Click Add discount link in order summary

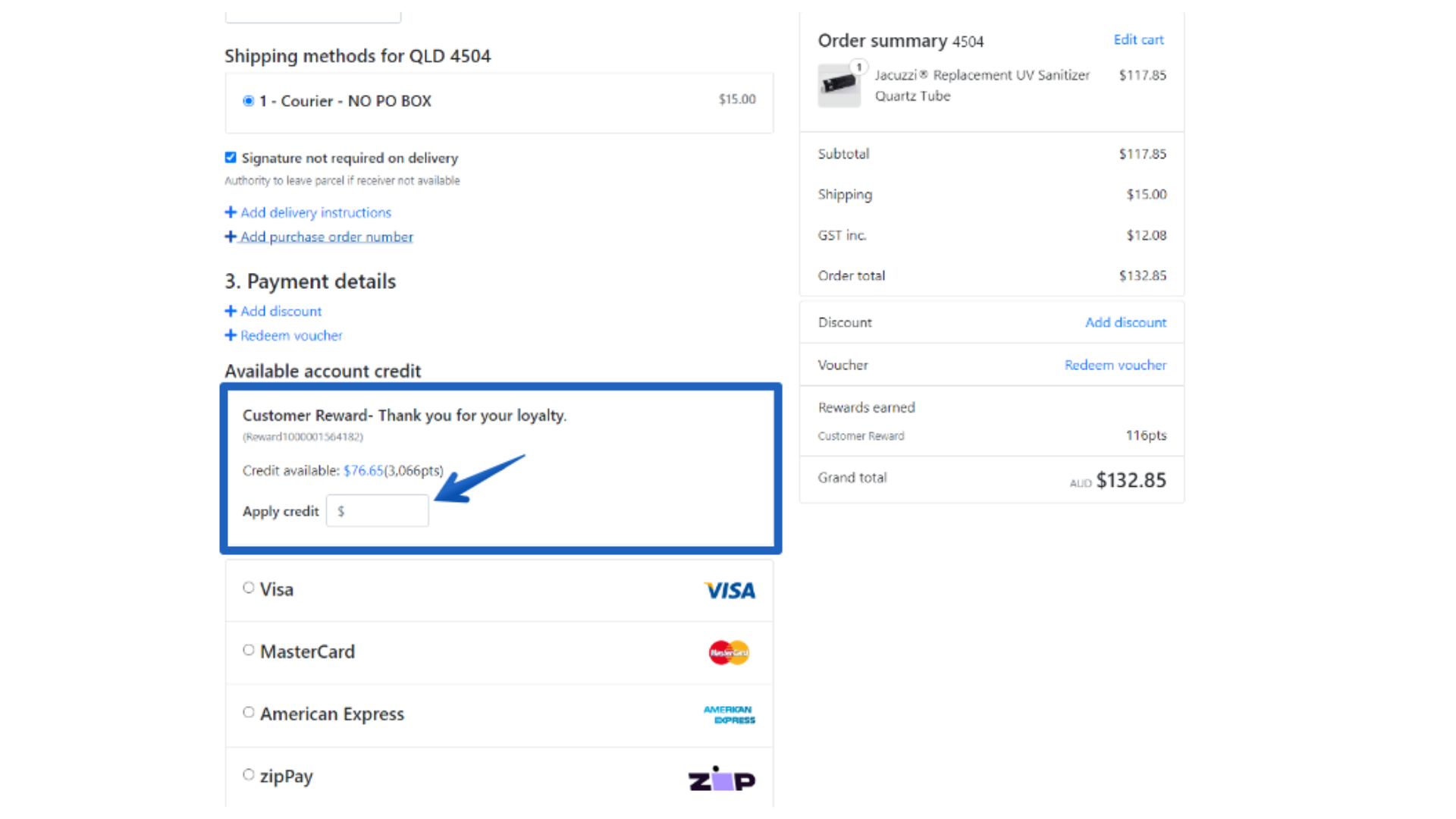pyautogui.click(x=1125, y=322)
